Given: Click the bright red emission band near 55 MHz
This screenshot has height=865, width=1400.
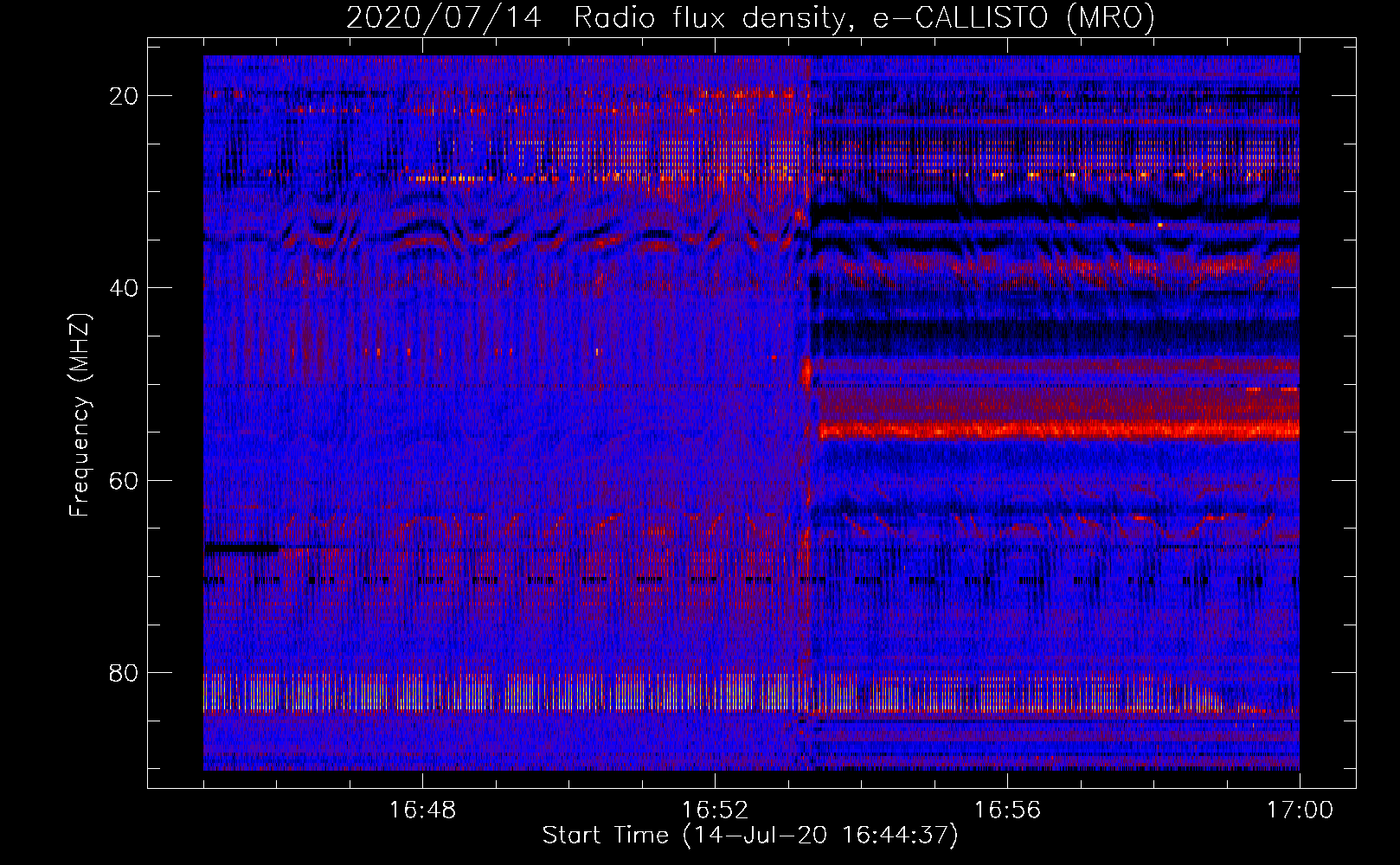Looking at the screenshot, I should coord(1059,429).
